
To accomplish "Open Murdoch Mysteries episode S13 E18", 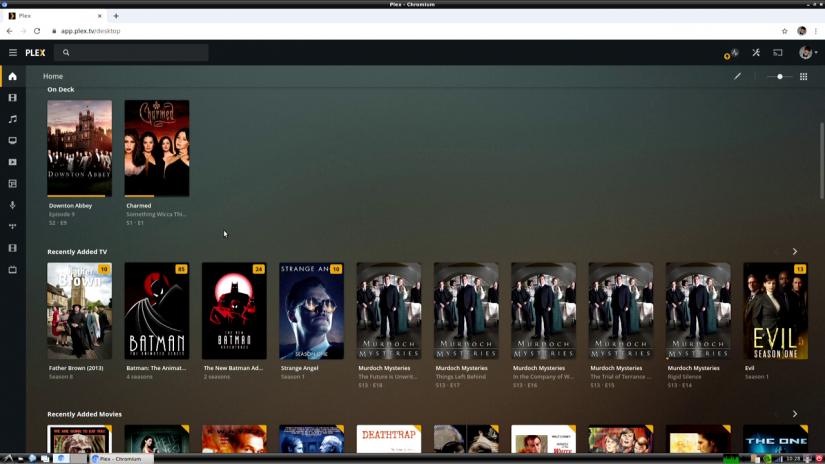I will (389, 310).
